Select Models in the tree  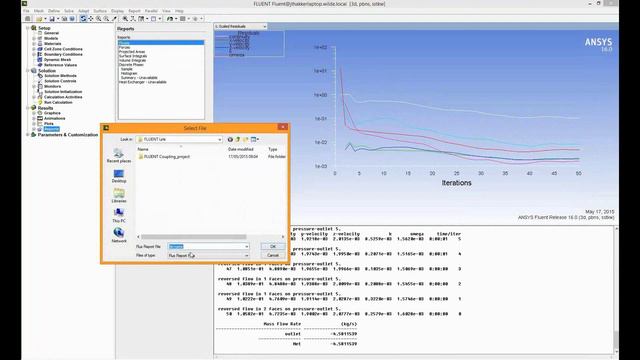click(x=51, y=38)
